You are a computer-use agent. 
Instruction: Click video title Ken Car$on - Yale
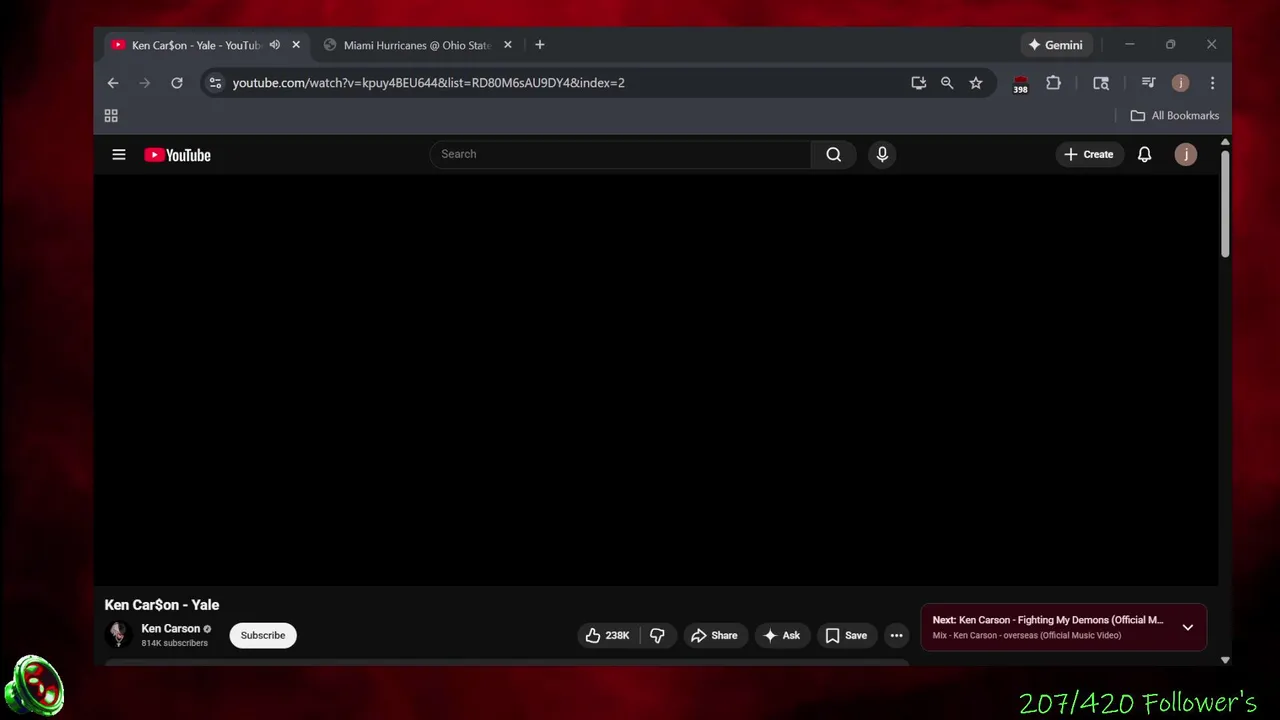click(162, 605)
